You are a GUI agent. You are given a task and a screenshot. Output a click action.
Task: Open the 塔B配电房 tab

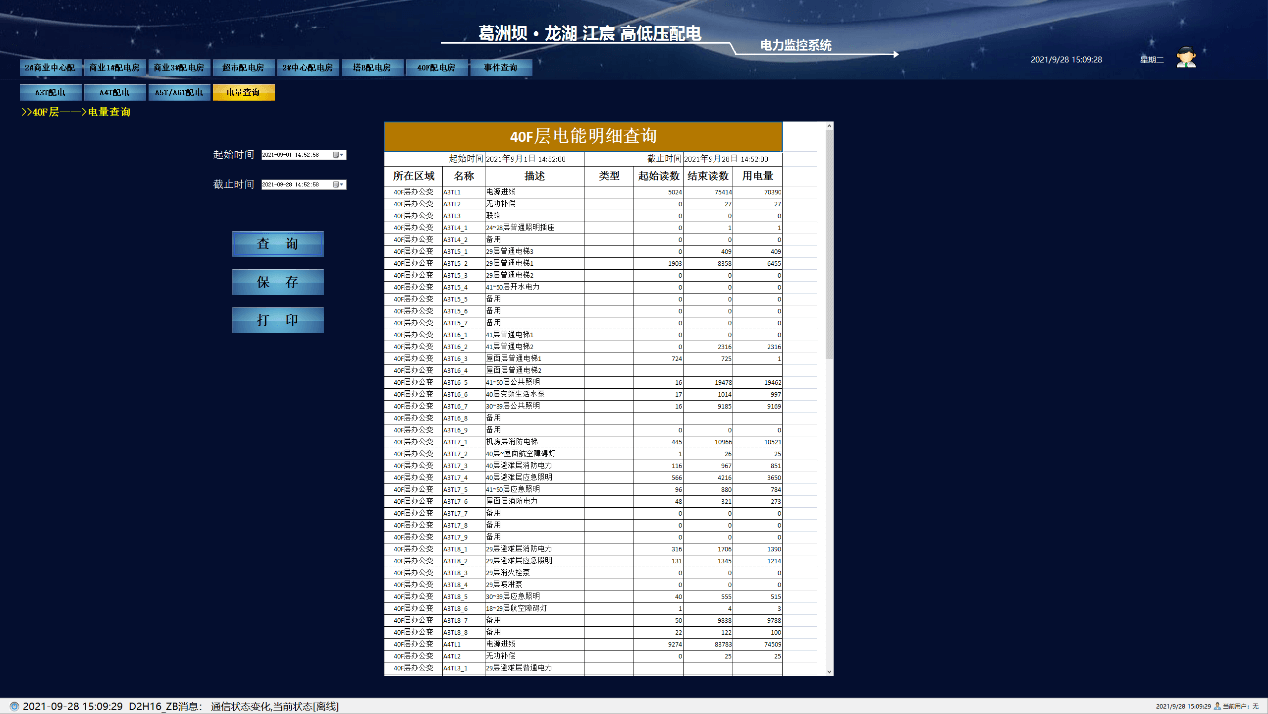point(372,68)
